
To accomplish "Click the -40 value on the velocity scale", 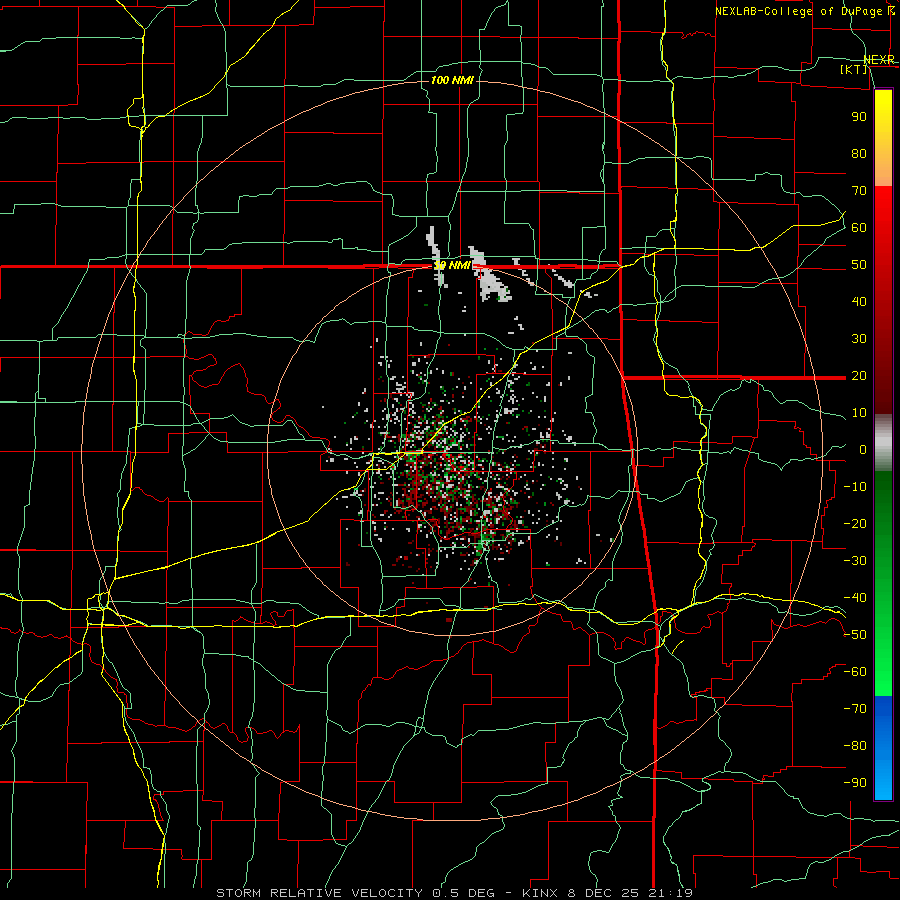I will 855,598.
